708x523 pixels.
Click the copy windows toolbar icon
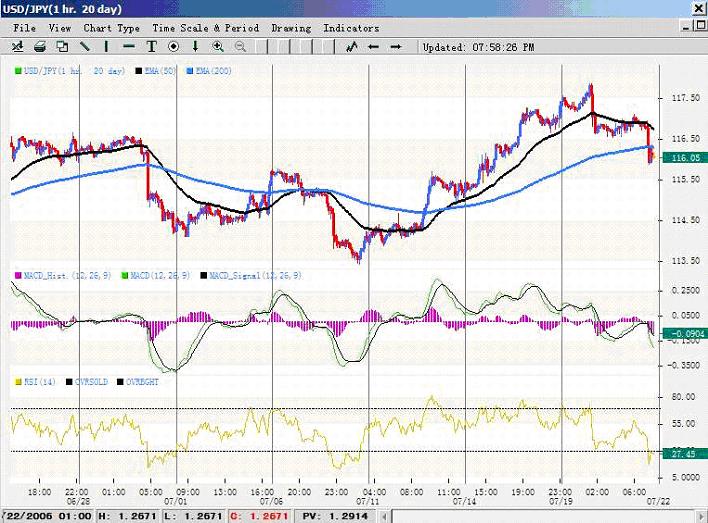pyautogui.click(x=62, y=46)
